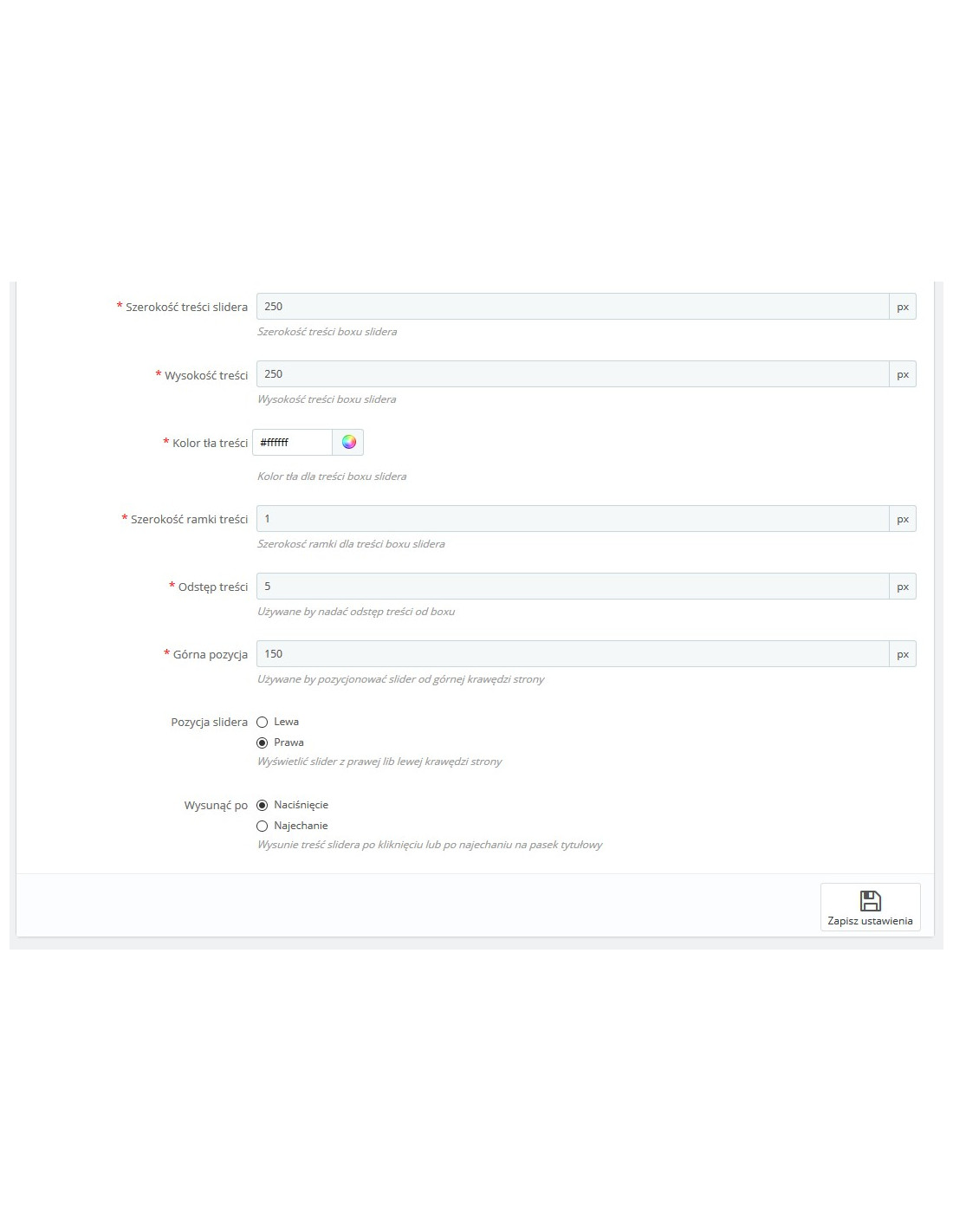Focus the Szerokość treści slidera input field

(x=573, y=307)
